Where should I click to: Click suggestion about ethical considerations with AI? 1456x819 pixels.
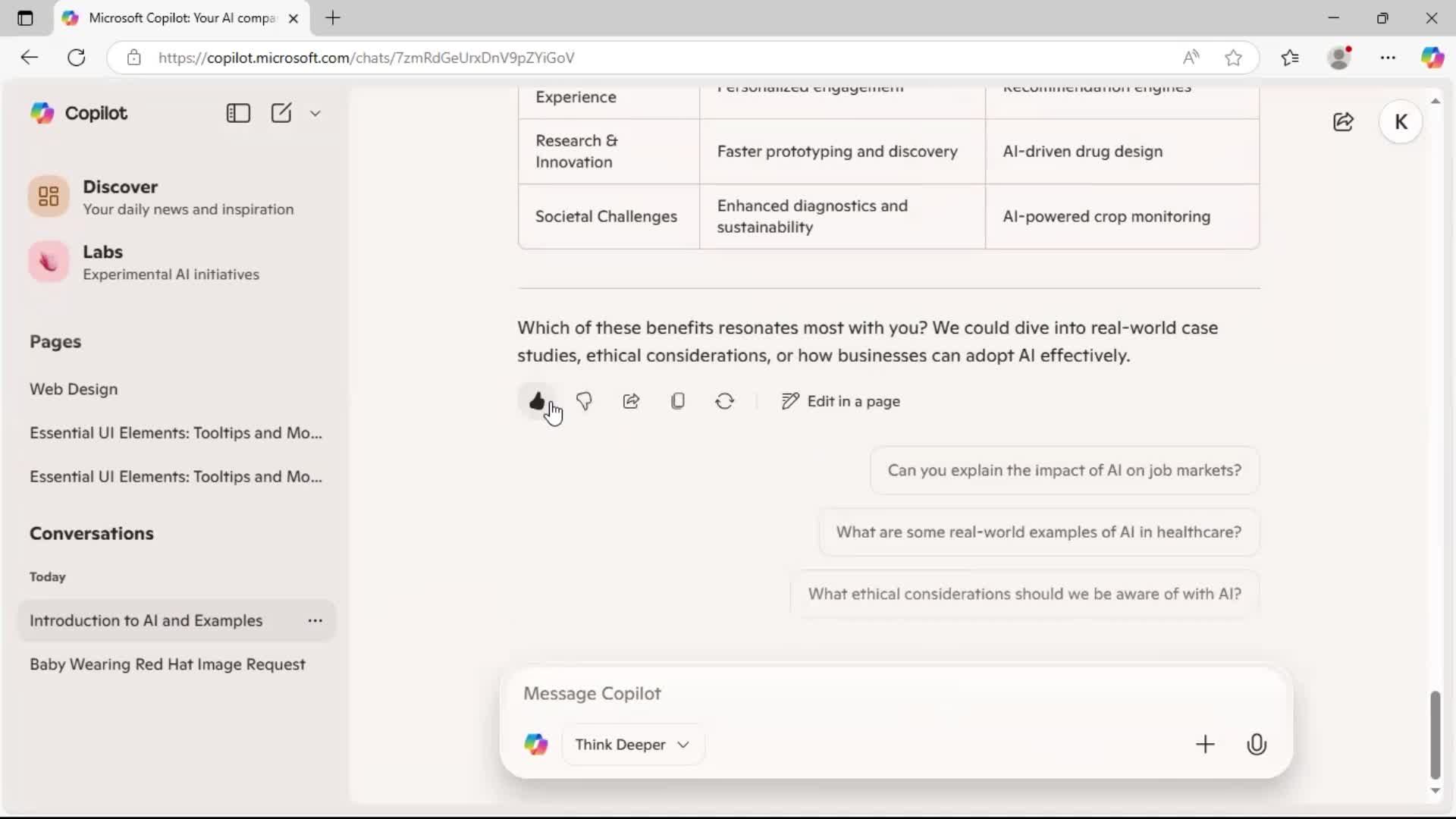point(1025,594)
